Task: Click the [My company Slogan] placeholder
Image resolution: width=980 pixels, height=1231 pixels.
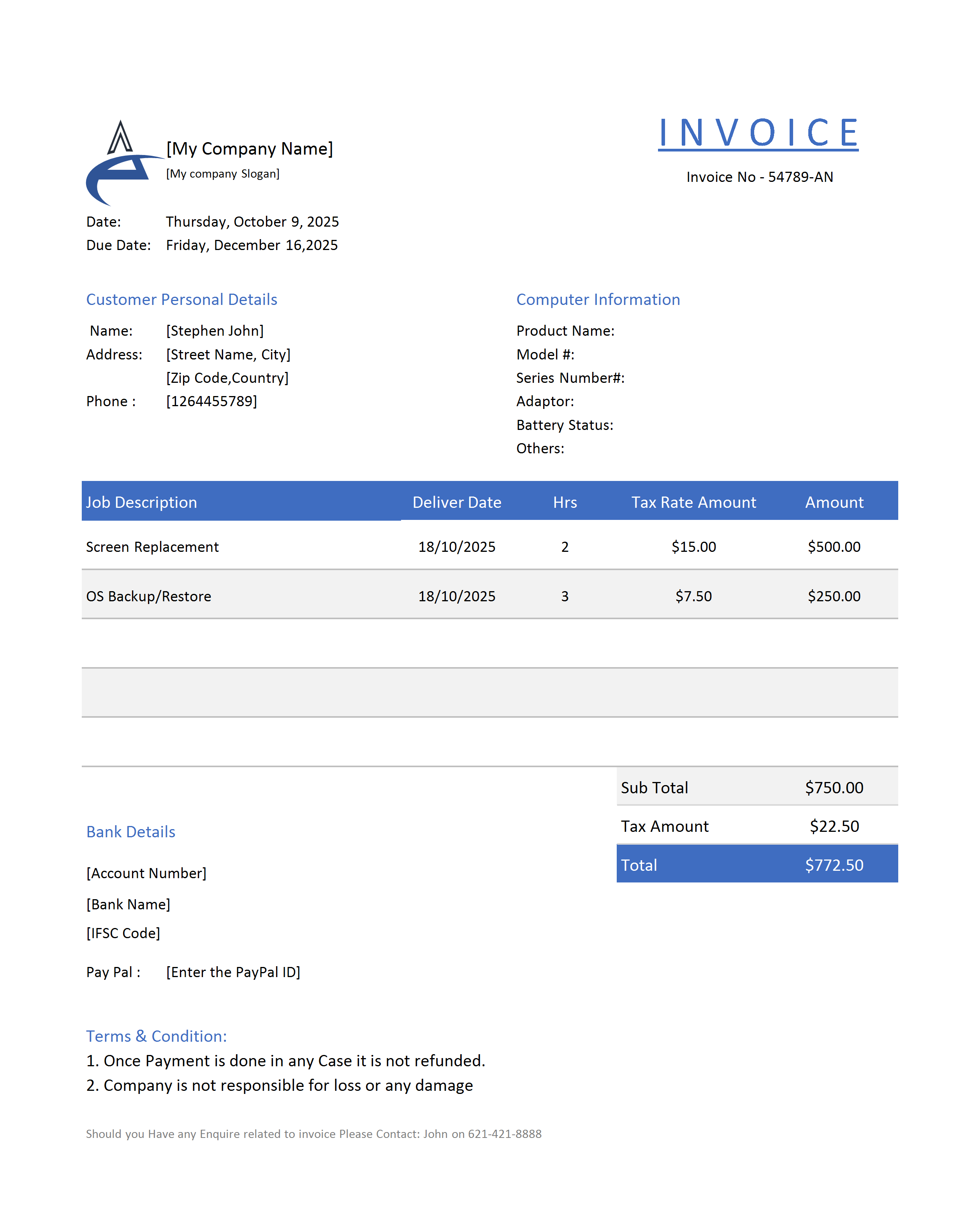Action: pos(223,174)
